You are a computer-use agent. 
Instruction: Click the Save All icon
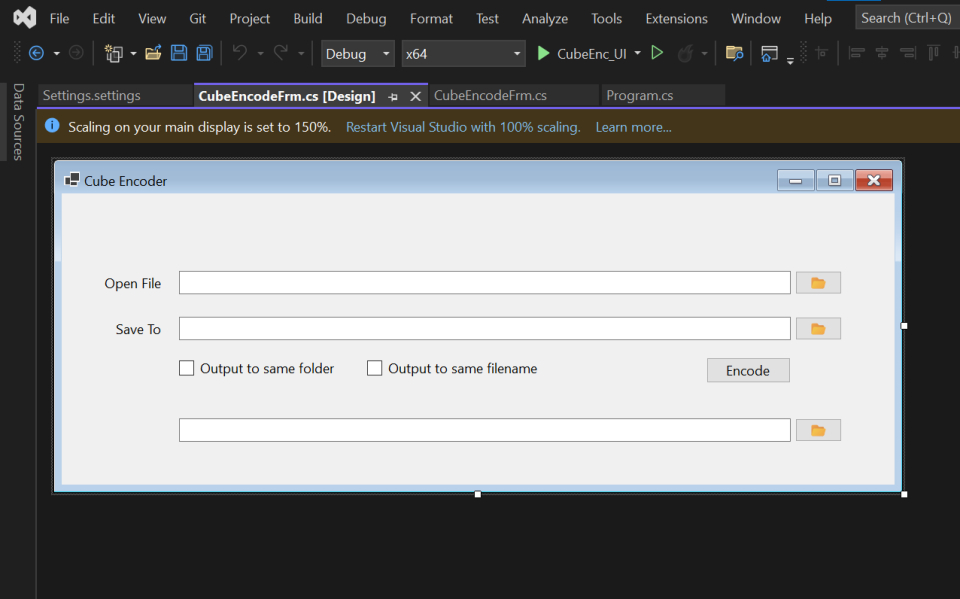coord(204,53)
